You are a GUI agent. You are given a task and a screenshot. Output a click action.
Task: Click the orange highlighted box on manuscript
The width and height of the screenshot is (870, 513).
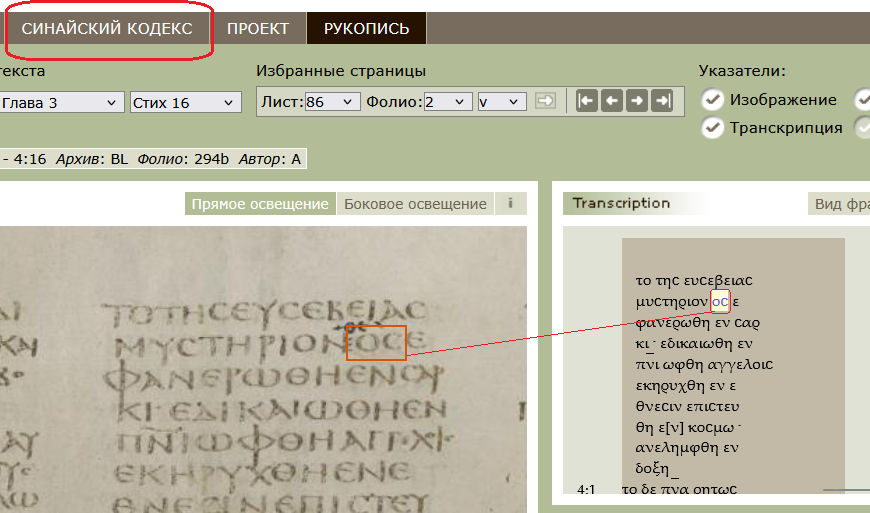pos(376,343)
